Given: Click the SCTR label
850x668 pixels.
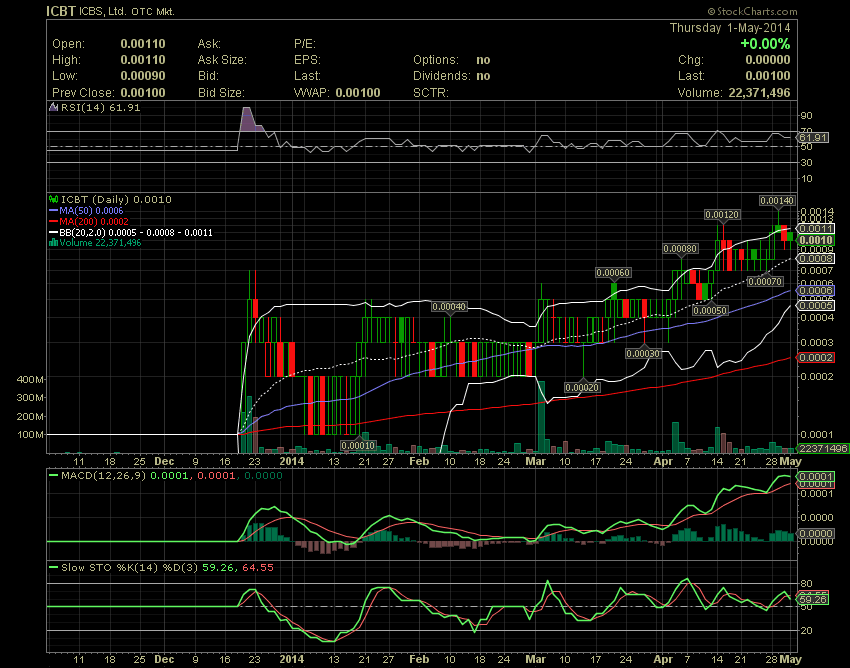Looking at the screenshot, I should (431, 93).
